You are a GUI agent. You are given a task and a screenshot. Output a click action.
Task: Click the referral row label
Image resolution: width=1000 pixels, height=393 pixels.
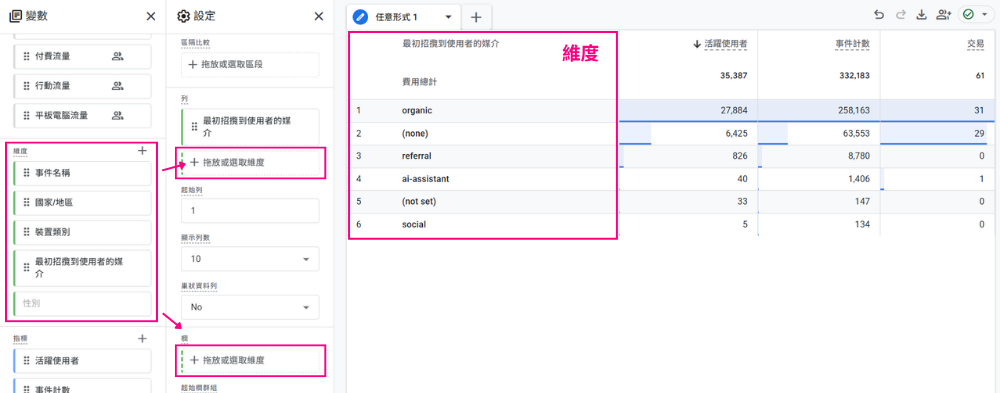click(416, 156)
